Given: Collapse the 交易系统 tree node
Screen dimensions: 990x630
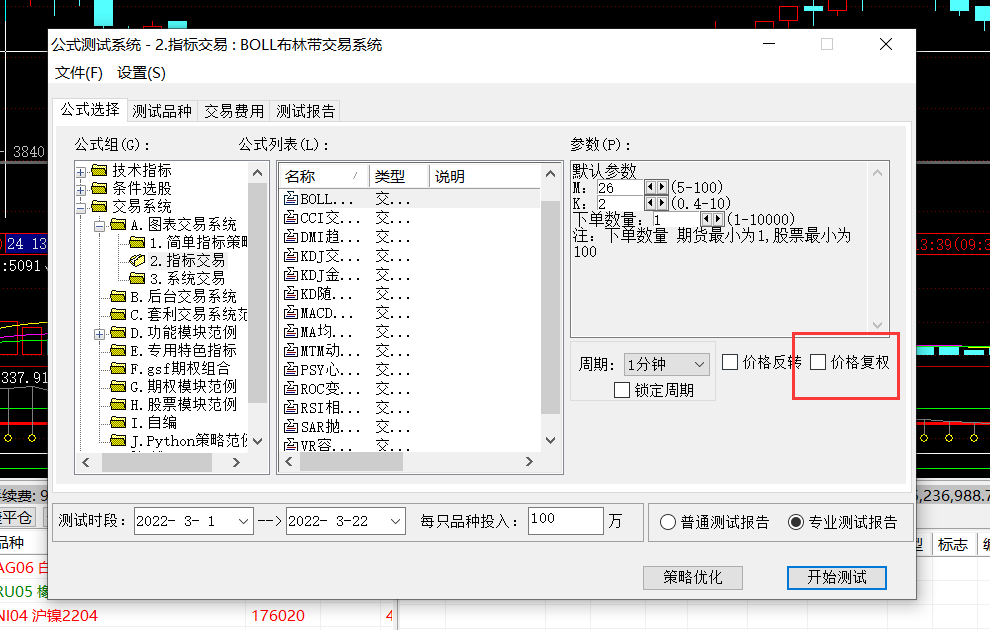Looking at the screenshot, I should [x=81, y=208].
